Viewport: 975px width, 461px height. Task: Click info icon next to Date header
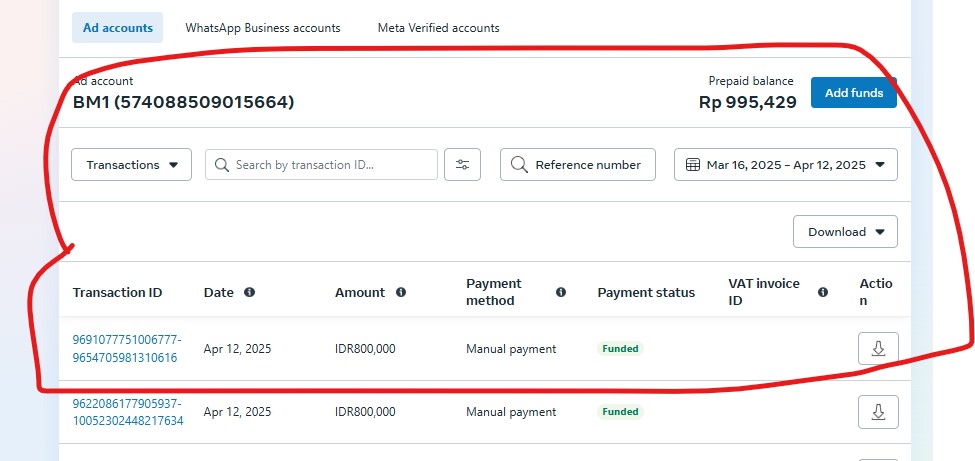tap(250, 293)
